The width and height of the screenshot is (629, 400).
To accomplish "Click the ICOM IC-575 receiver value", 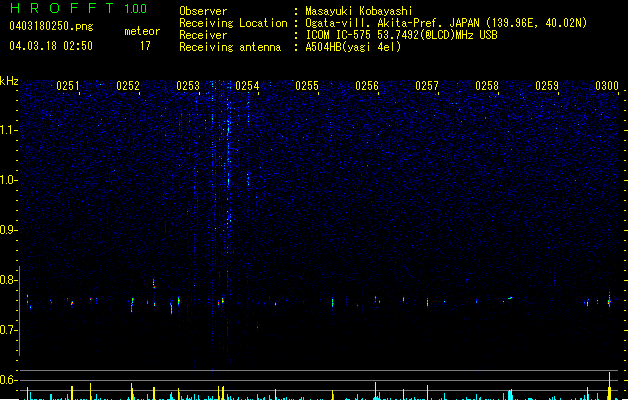I will [x=402, y=35].
